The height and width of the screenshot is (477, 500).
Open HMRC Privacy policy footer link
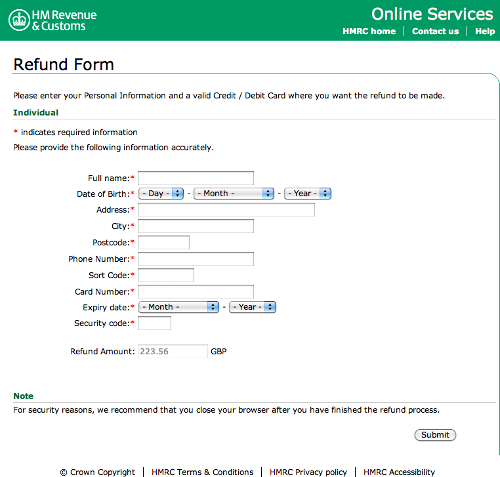pyautogui.click(x=308, y=472)
